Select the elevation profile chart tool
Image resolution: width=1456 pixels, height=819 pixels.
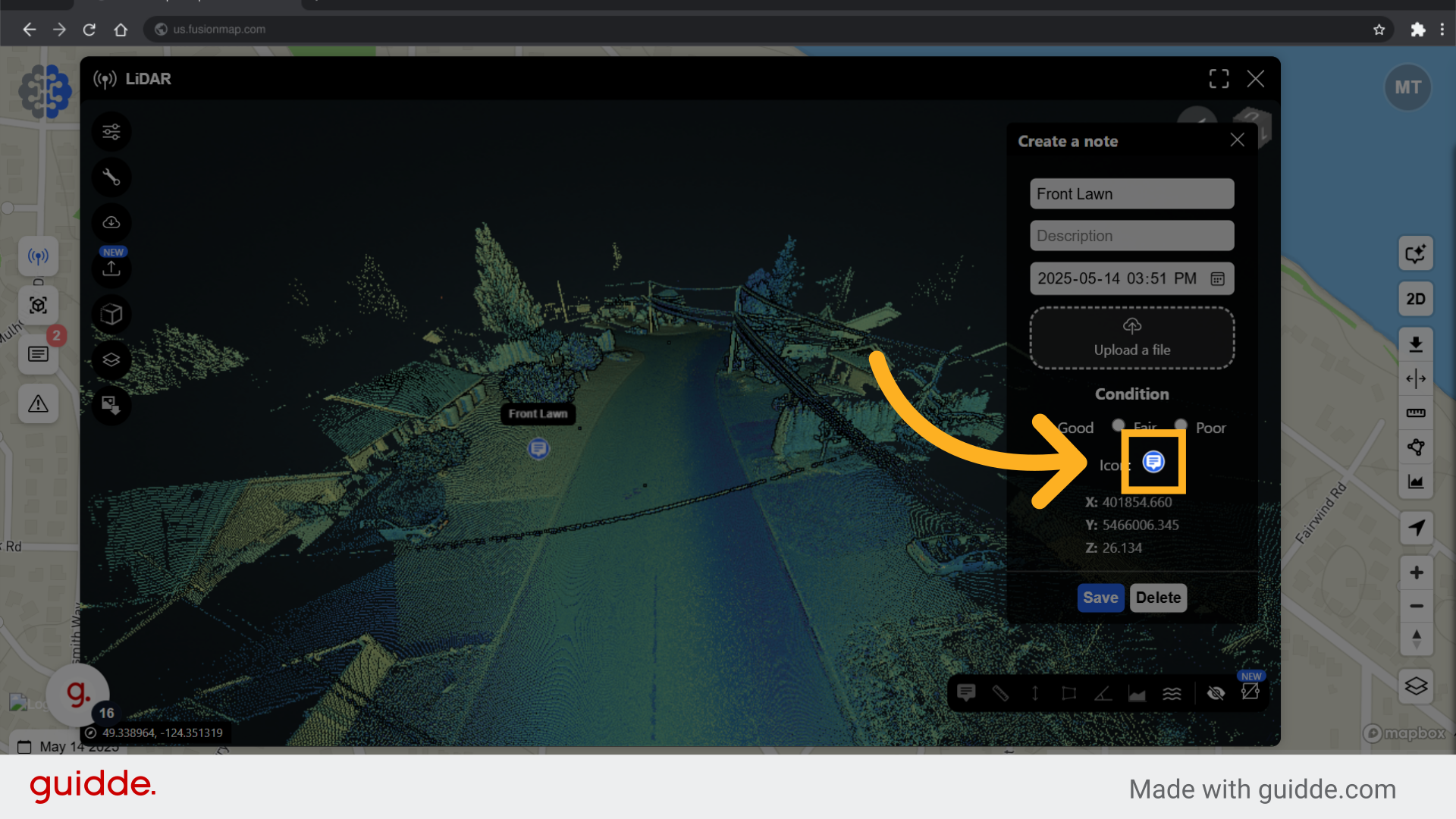coord(1137,692)
